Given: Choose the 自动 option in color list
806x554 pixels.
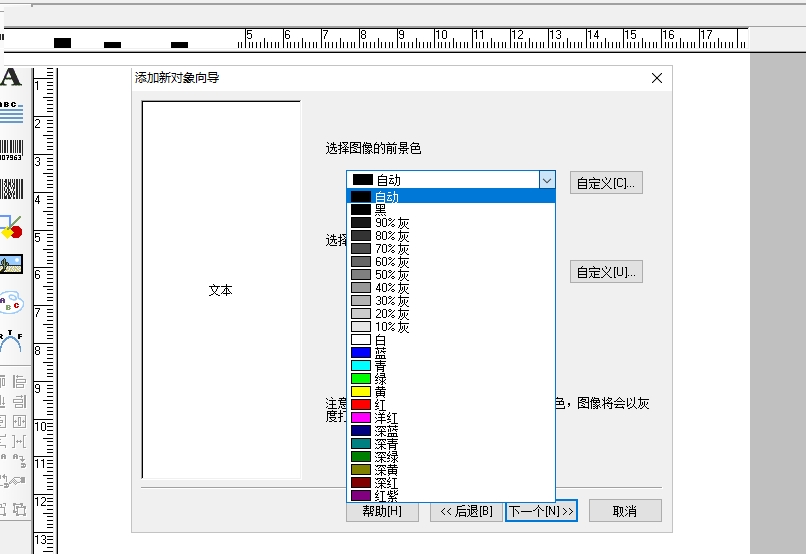Looking at the screenshot, I should click(451, 196).
